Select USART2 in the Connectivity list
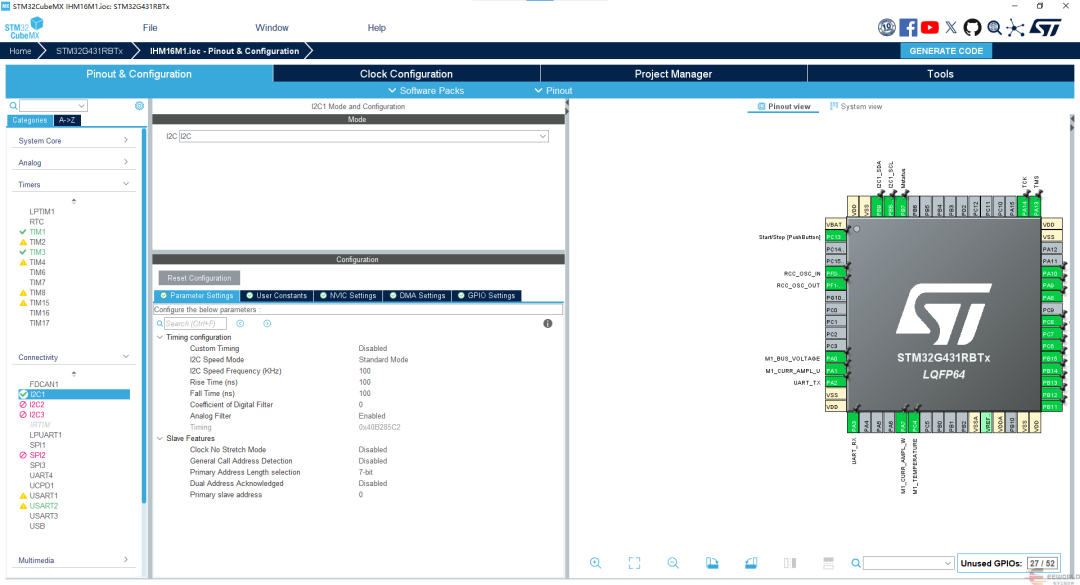 43,506
